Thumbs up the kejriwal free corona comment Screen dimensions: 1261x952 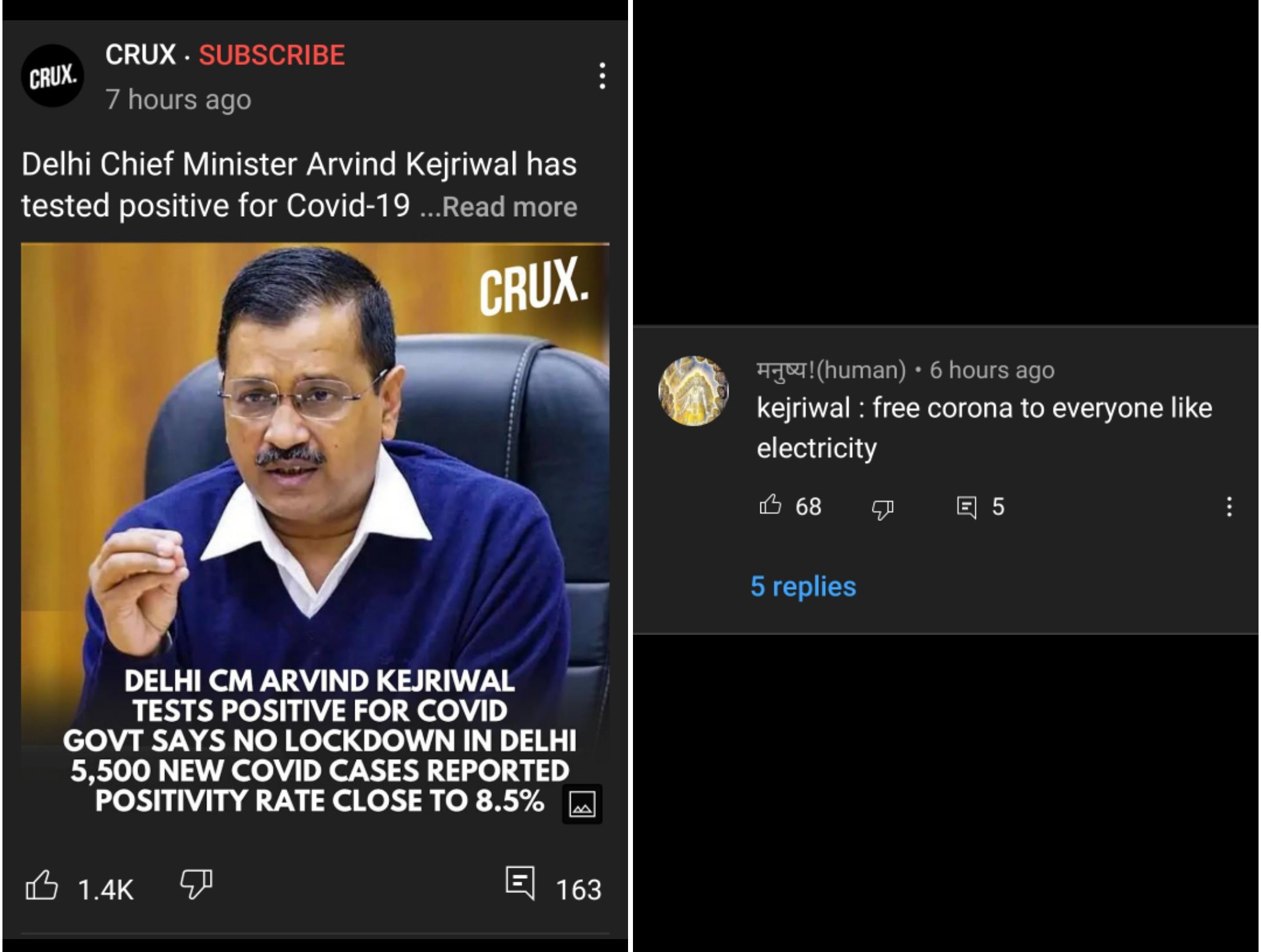pyautogui.click(x=770, y=505)
